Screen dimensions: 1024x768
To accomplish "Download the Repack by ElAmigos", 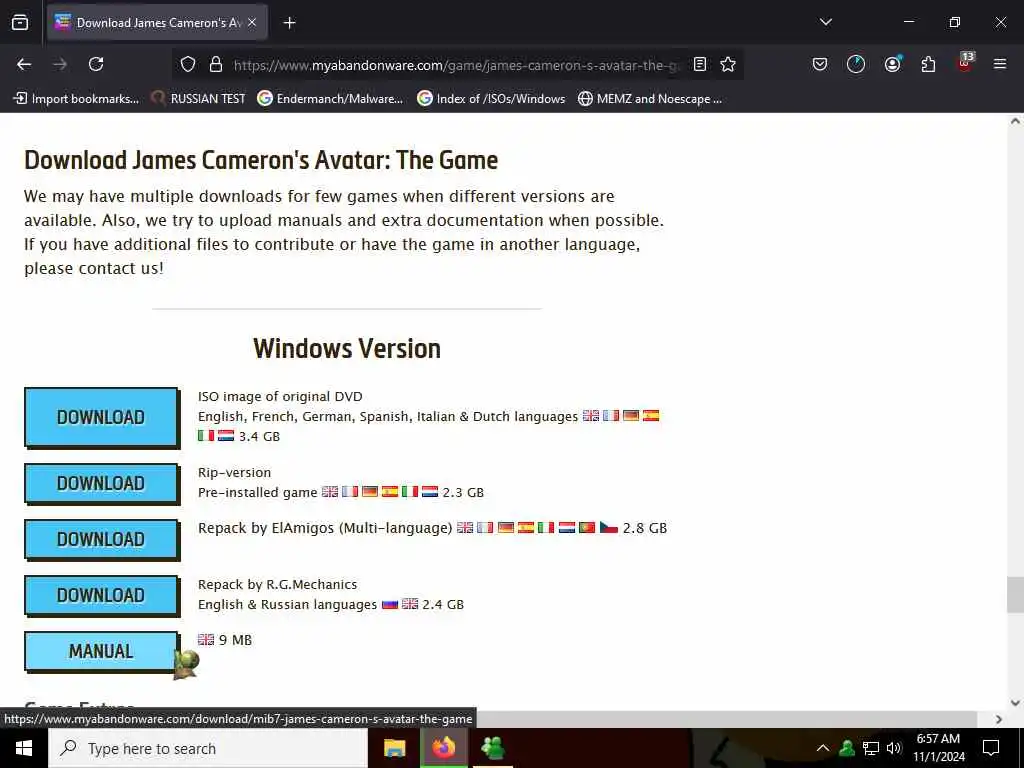I will pyautogui.click(x=101, y=539).
